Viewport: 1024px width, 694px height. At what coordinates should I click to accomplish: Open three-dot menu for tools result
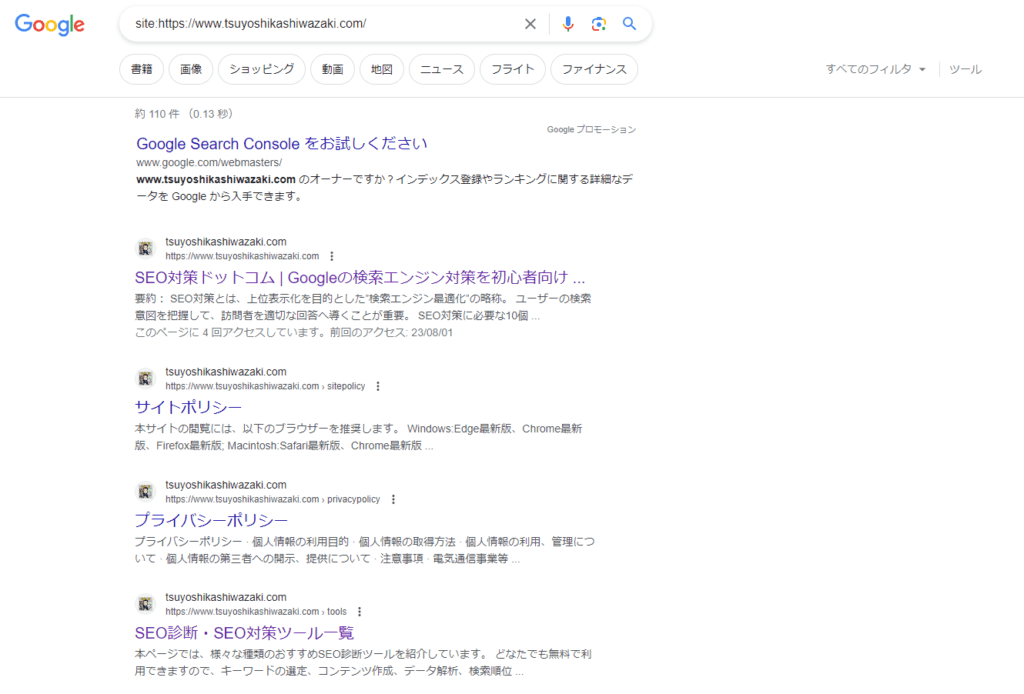tap(359, 612)
